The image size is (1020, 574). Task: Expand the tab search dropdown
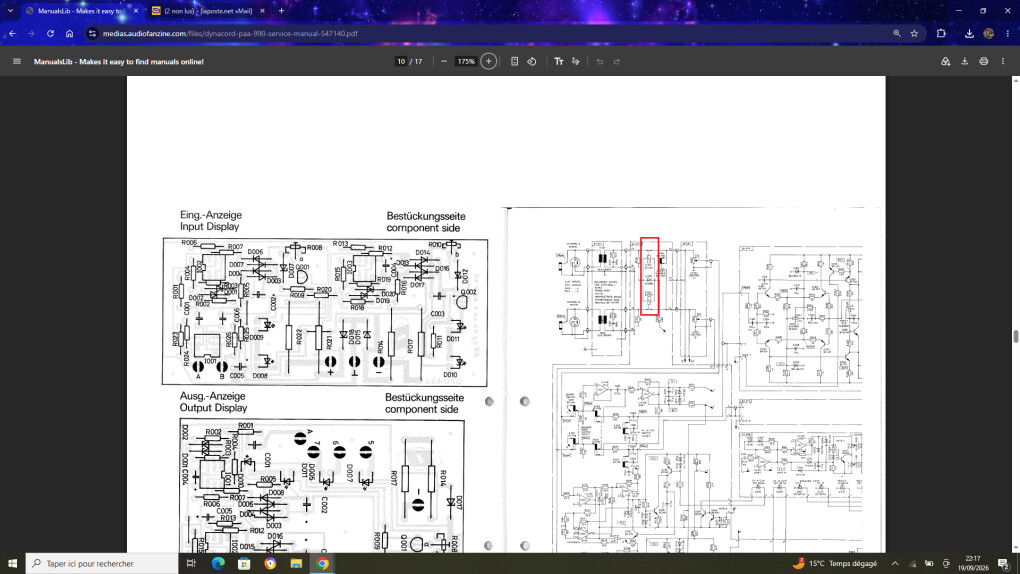click(10, 10)
